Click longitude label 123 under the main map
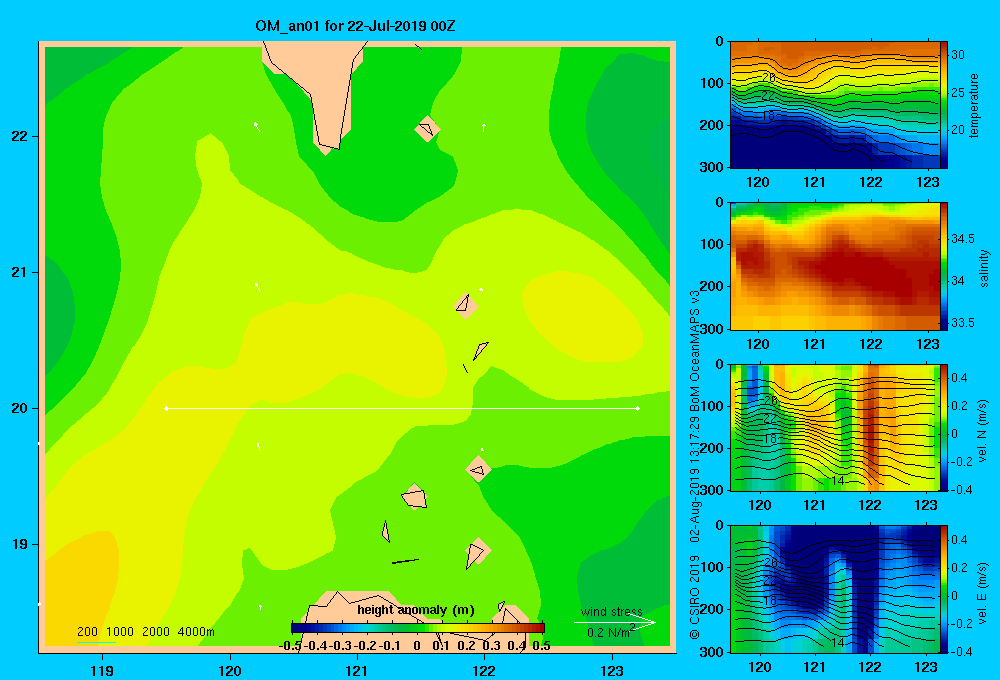 [612, 670]
